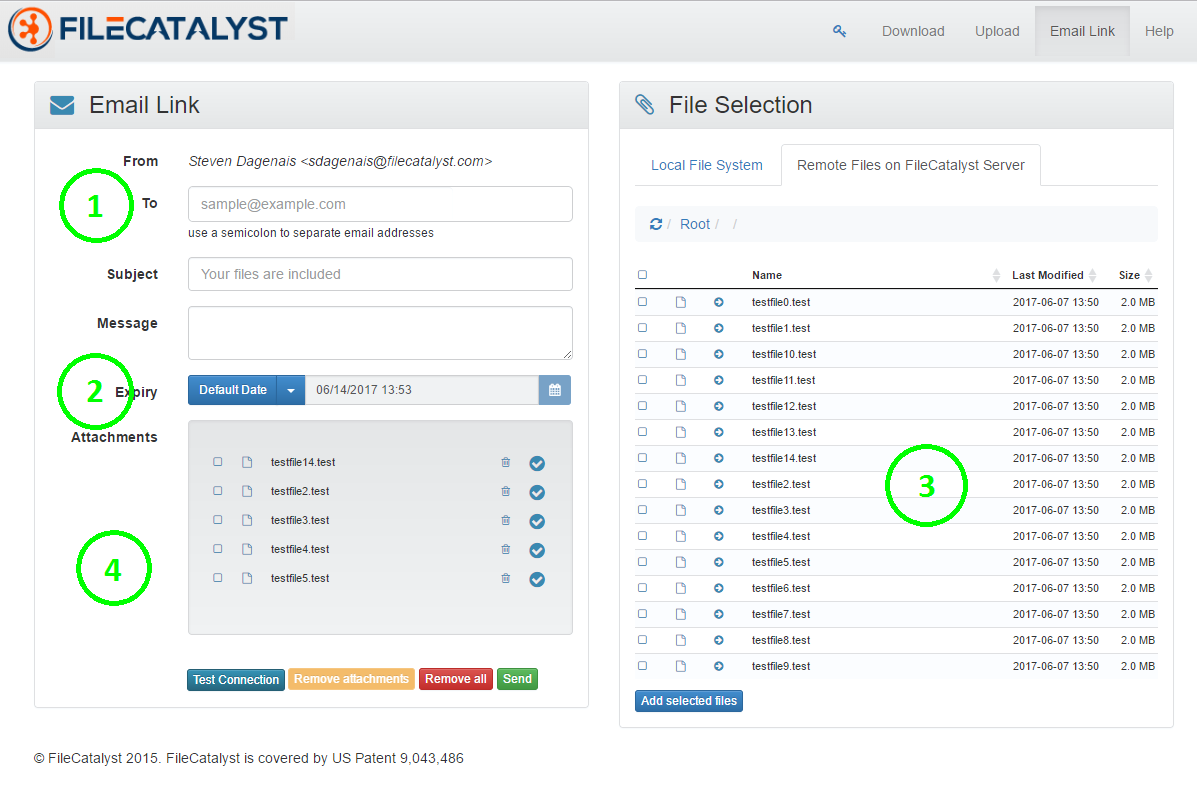This screenshot has height=787, width=1197.
Task: Select Remote Files on FileCatalyst Server tab
Action: [911, 166]
